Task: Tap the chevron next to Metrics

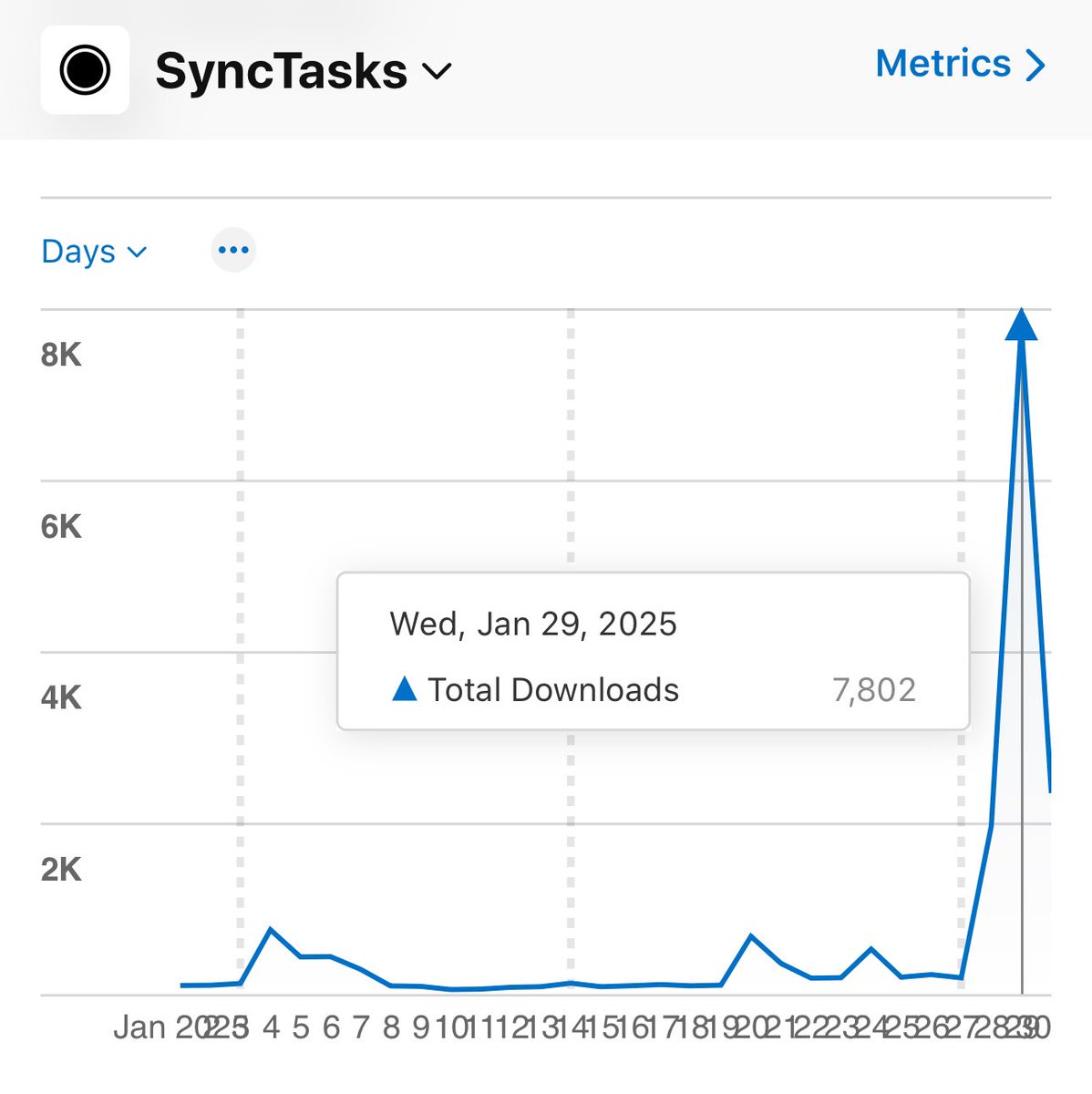Action: coord(1035,66)
